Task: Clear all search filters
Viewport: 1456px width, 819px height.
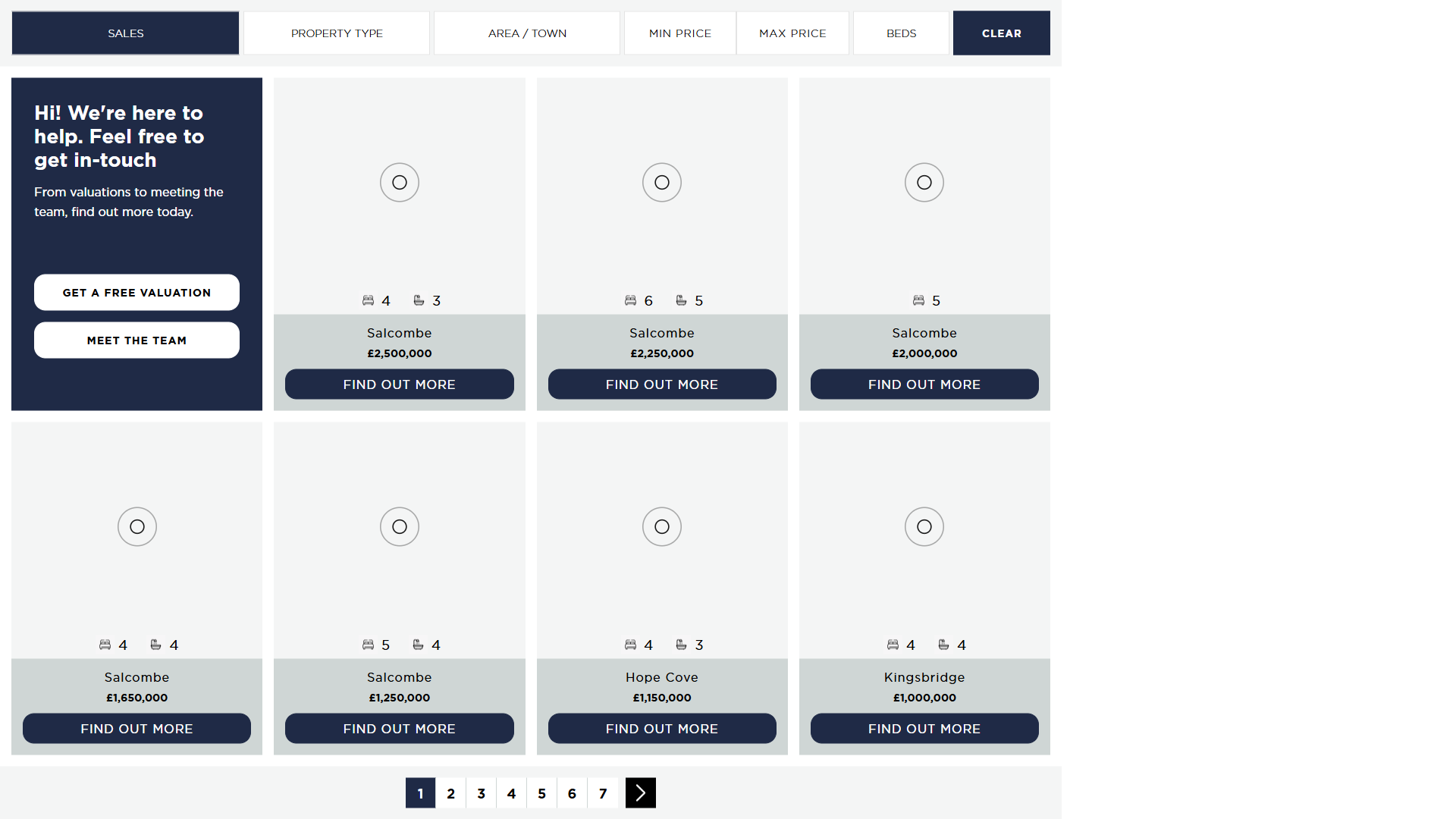Action: point(1001,33)
